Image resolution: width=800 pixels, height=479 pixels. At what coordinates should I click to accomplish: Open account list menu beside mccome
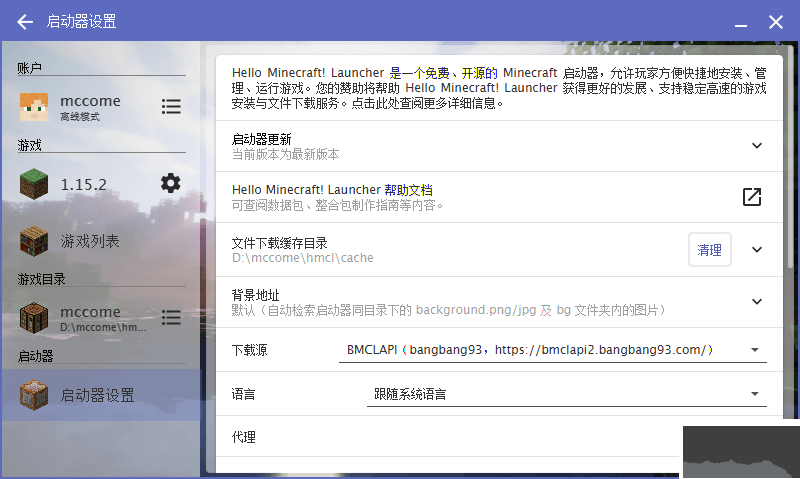[171, 107]
